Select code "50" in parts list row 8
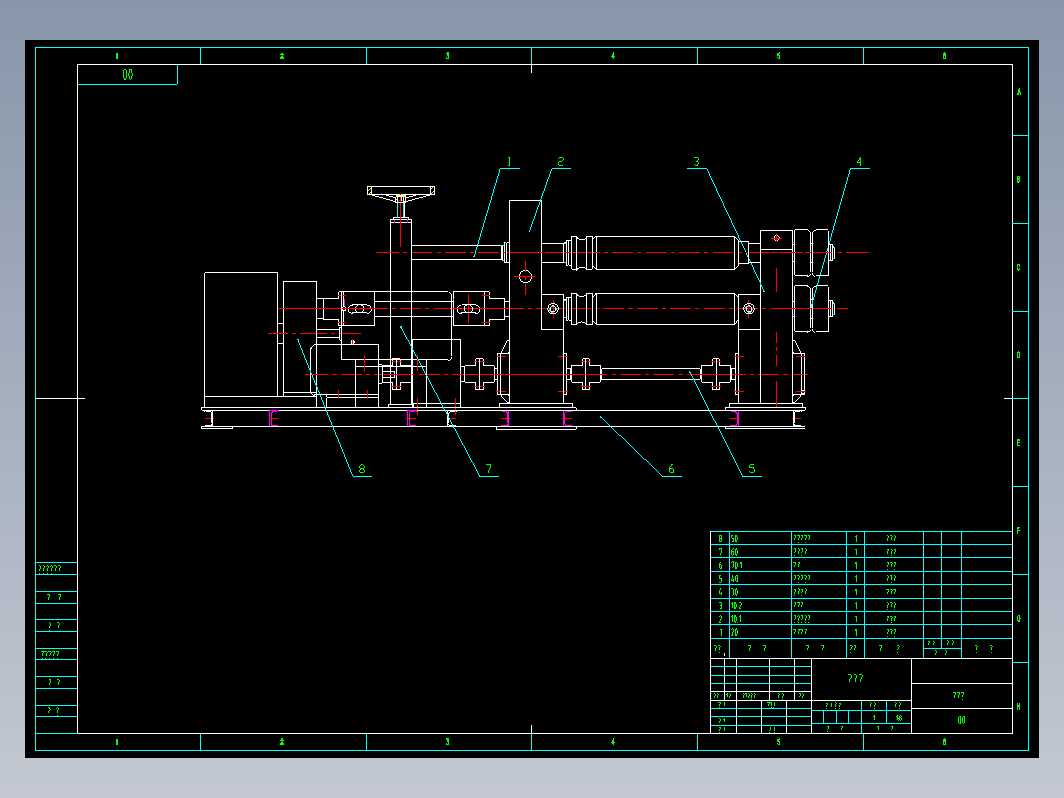The height and width of the screenshot is (798, 1064). 734,539
